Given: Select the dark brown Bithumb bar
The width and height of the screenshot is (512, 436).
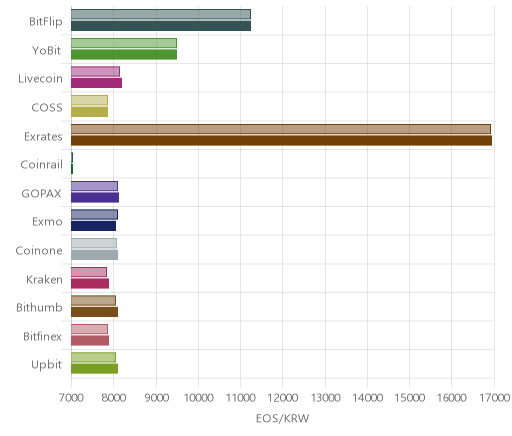Looking at the screenshot, I should pos(94,312).
